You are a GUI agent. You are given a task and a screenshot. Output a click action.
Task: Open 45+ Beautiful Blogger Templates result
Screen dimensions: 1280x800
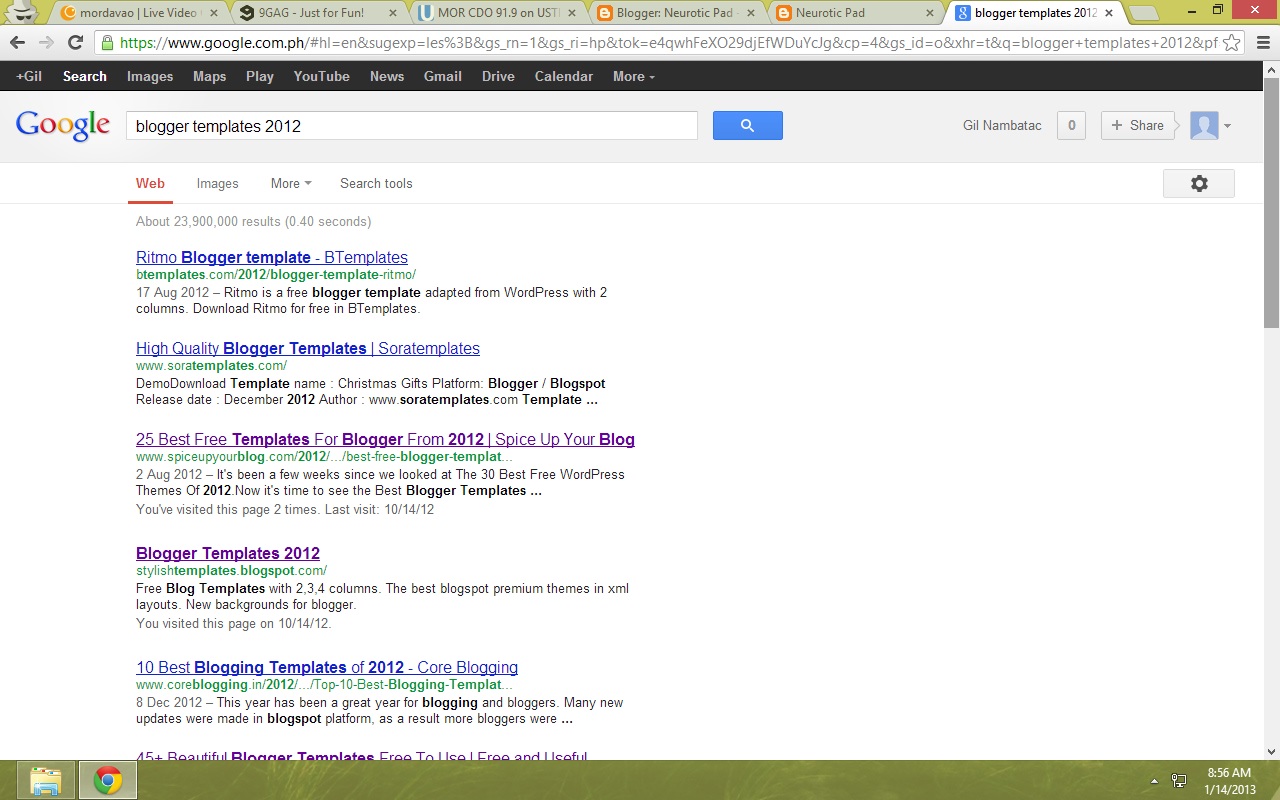point(361,757)
